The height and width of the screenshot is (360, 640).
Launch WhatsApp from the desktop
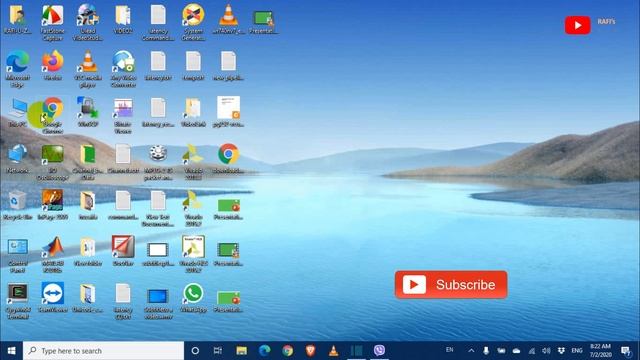(193, 298)
